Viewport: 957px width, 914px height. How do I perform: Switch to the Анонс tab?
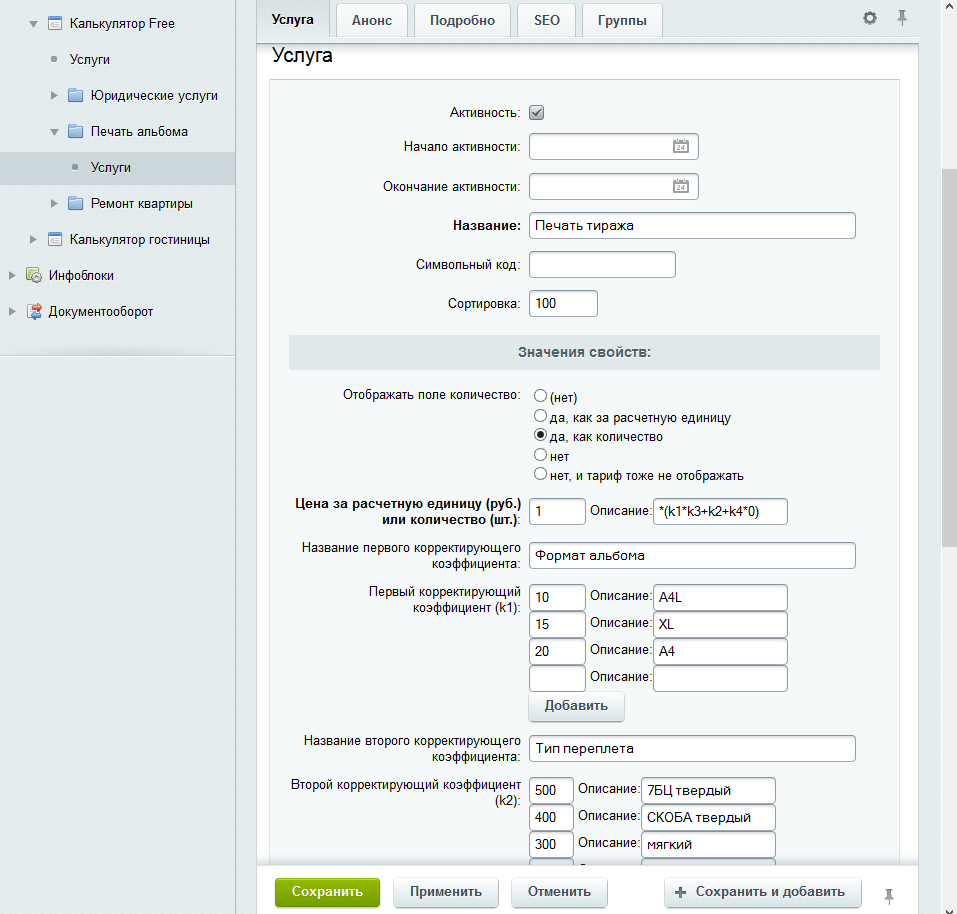372,21
